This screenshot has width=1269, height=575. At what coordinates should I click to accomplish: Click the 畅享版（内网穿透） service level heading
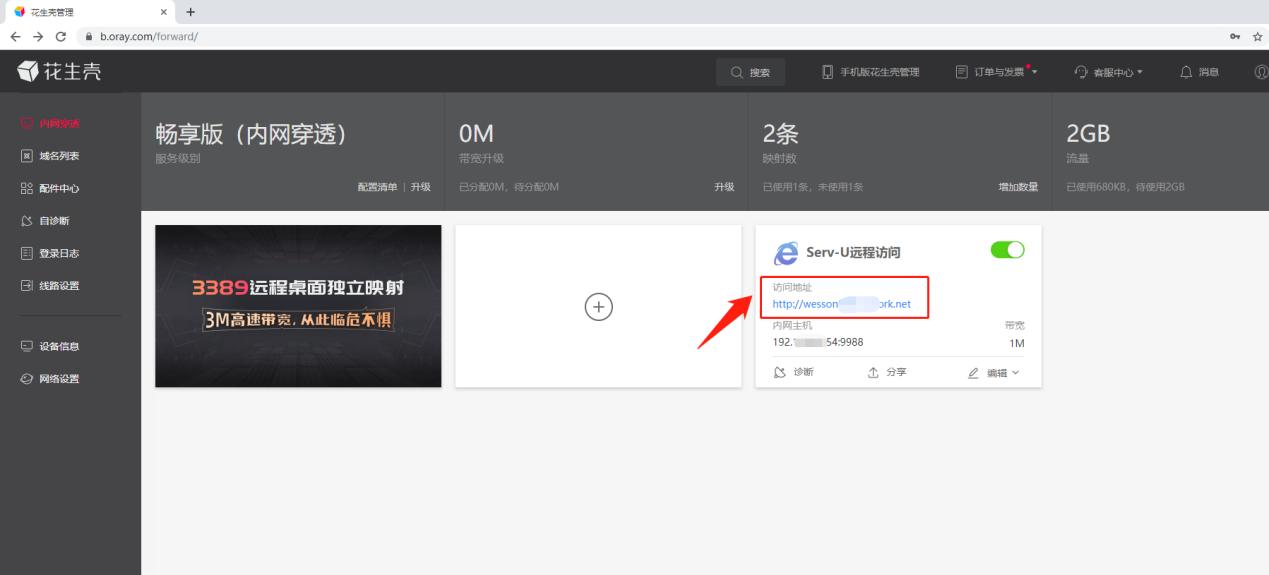[254, 135]
